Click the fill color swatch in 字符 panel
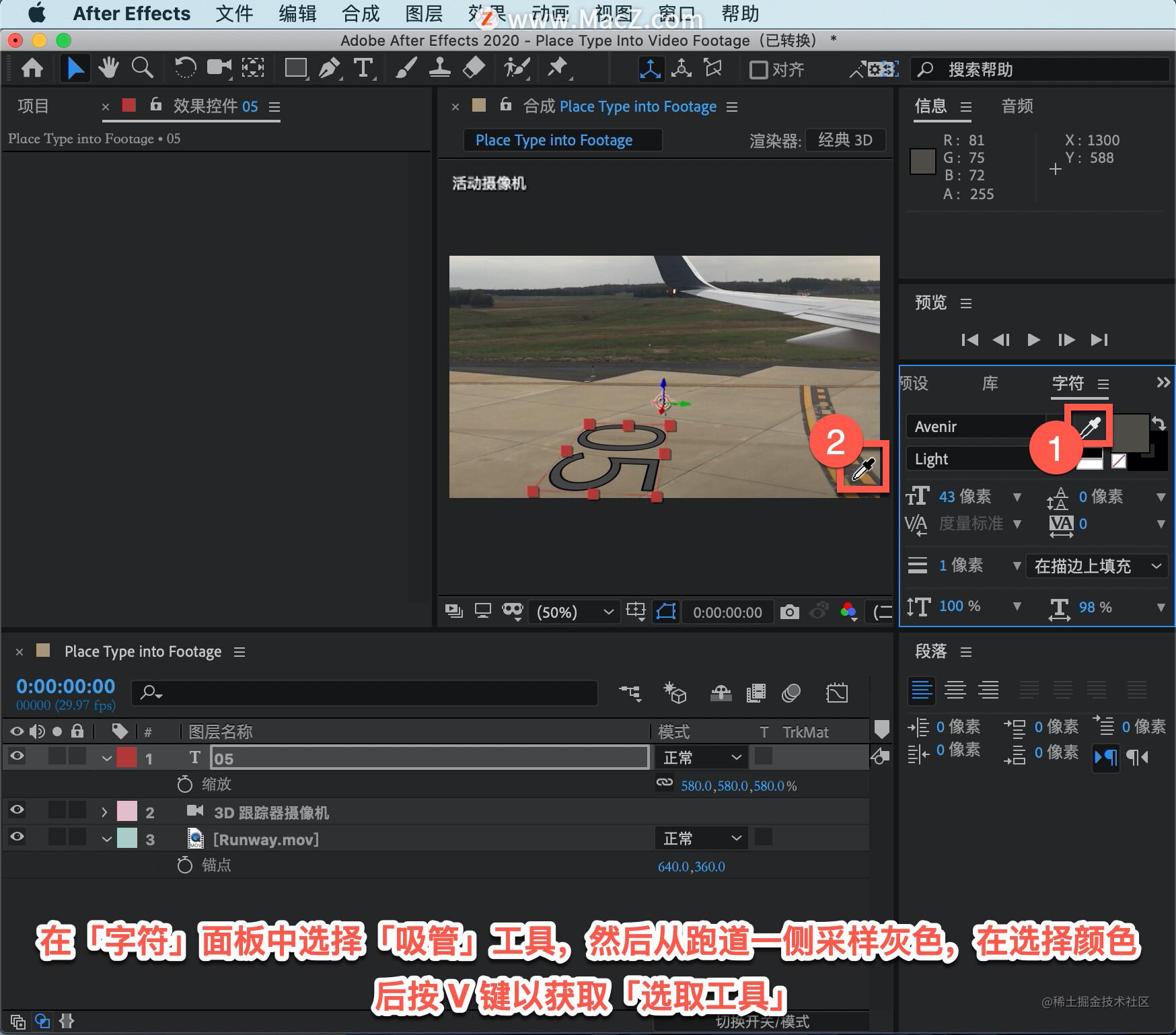1176x1035 pixels. 1132,432
